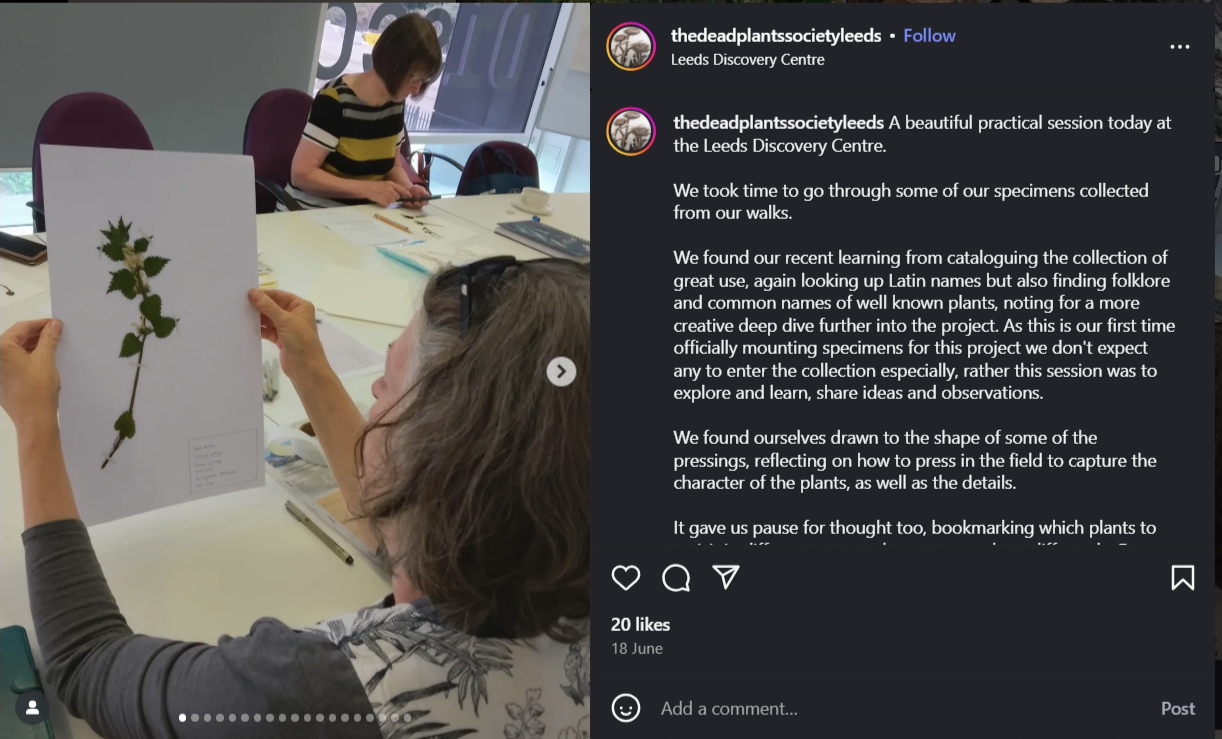Image resolution: width=1222 pixels, height=739 pixels.
Task: Go to next photo with arrow
Action: (561, 371)
